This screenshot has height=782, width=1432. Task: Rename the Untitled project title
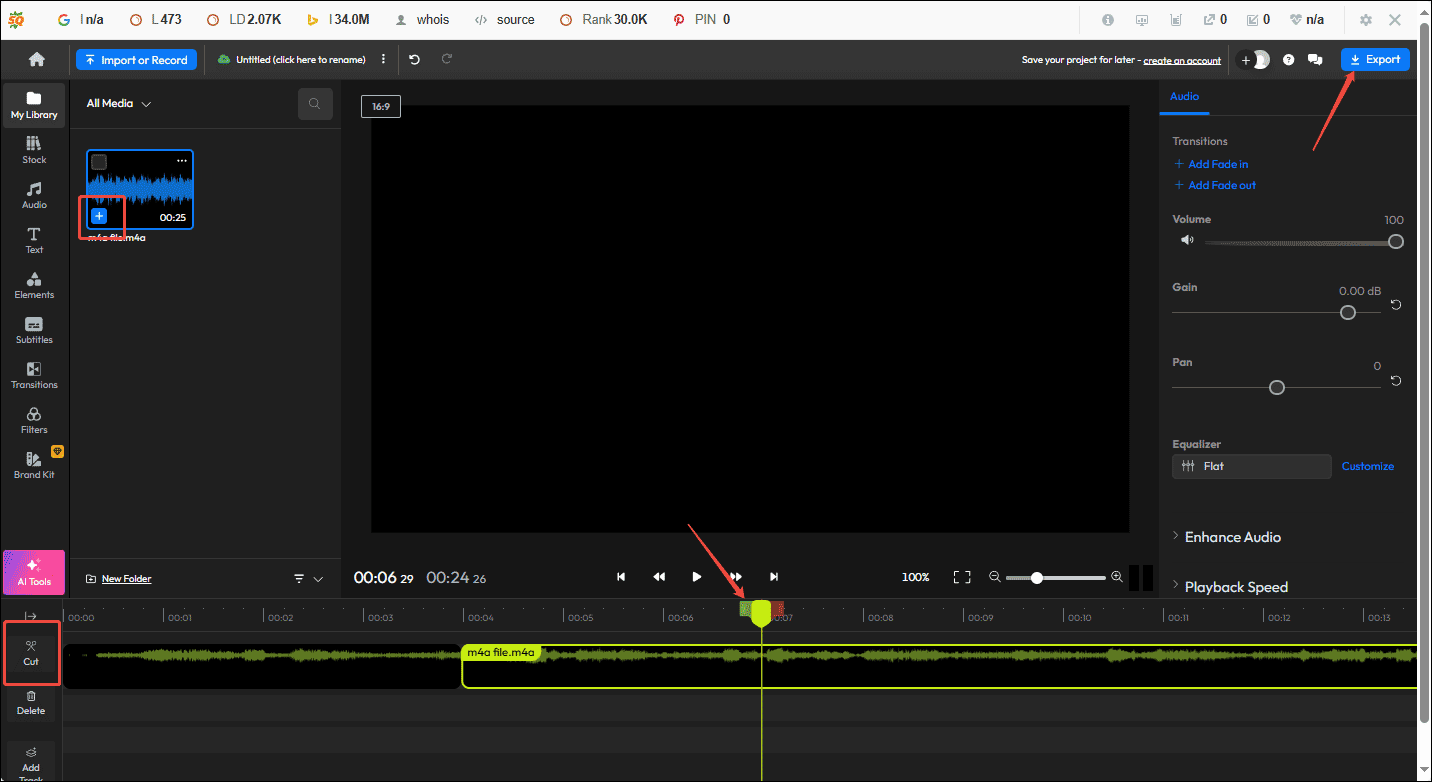300,60
